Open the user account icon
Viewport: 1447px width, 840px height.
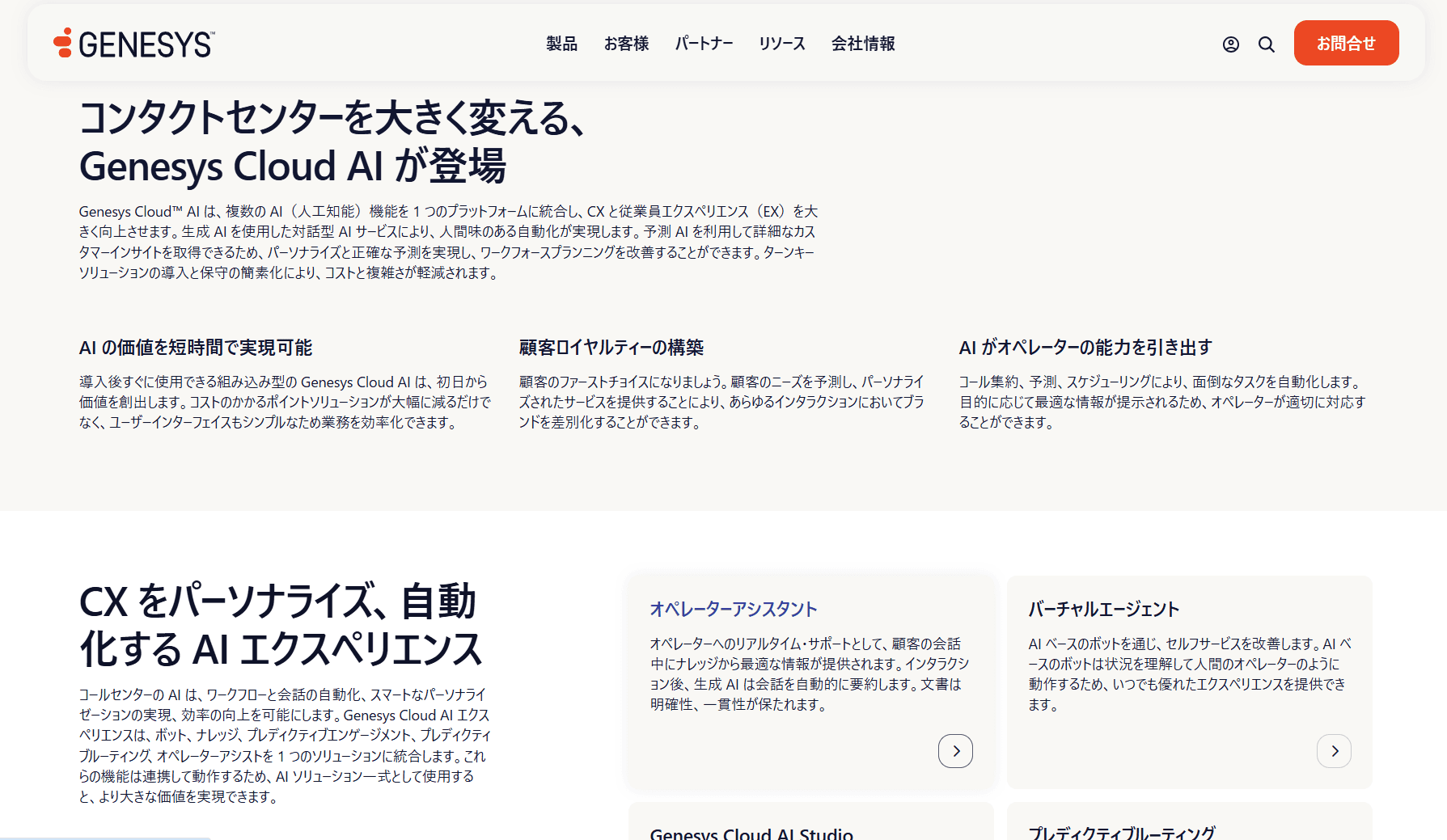[x=1230, y=44]
